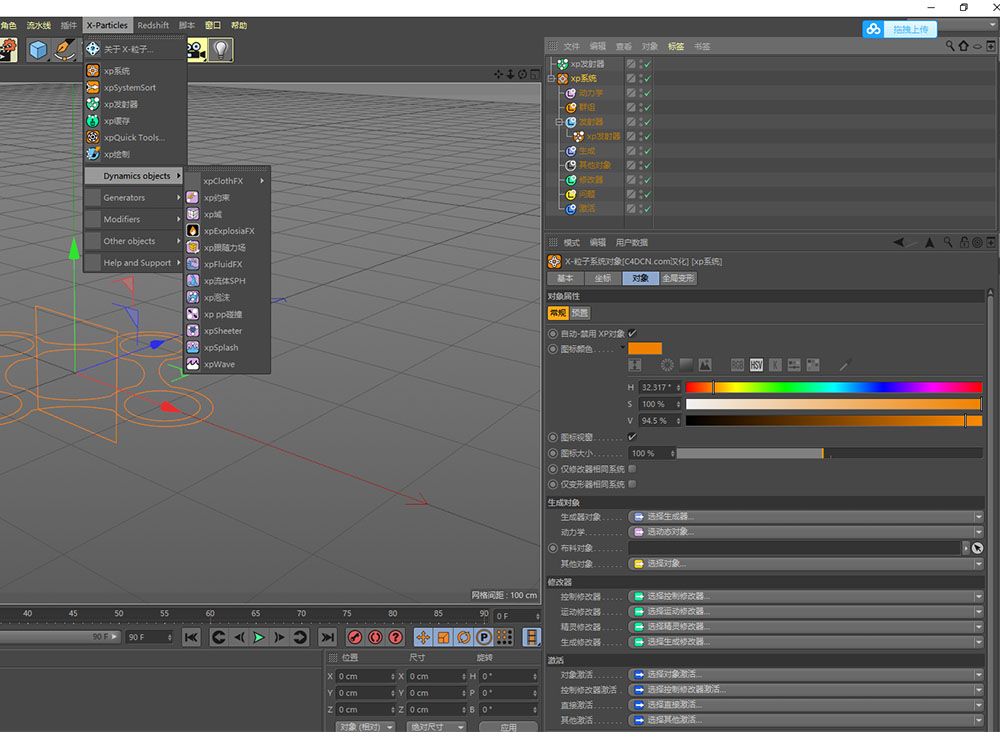Screen dimensions: 1000x732
Task: Click the xpSheeter icon in submenu
Action: pyautogui.click(x=193, y=331)
